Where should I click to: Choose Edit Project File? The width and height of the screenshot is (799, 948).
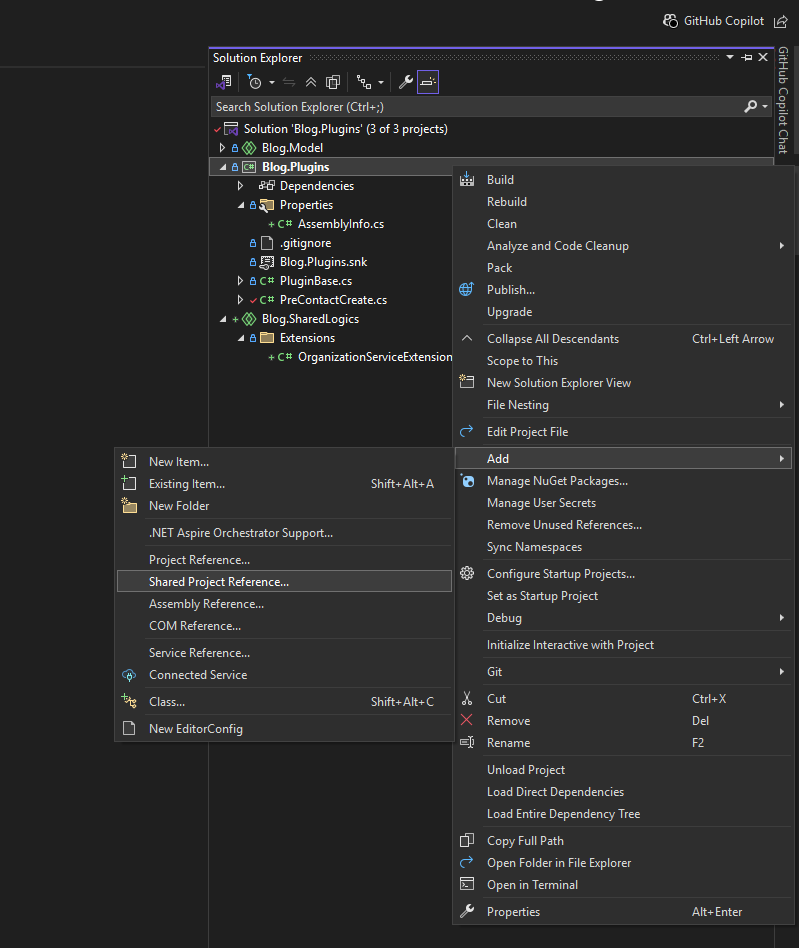coord(623,432)
